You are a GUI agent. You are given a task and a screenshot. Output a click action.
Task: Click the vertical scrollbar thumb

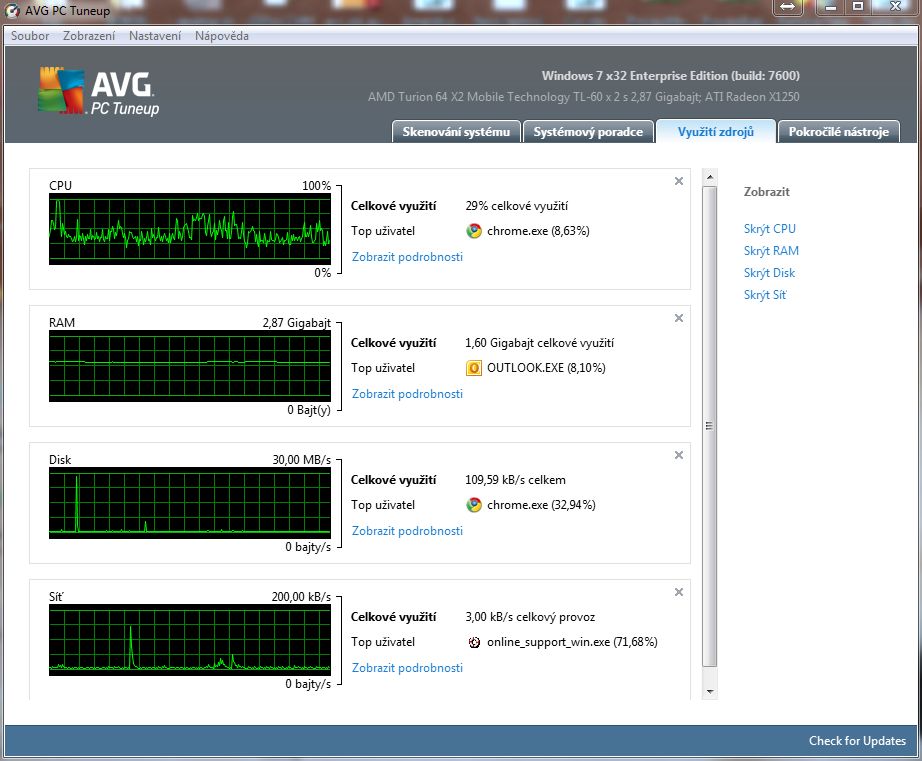710,426
